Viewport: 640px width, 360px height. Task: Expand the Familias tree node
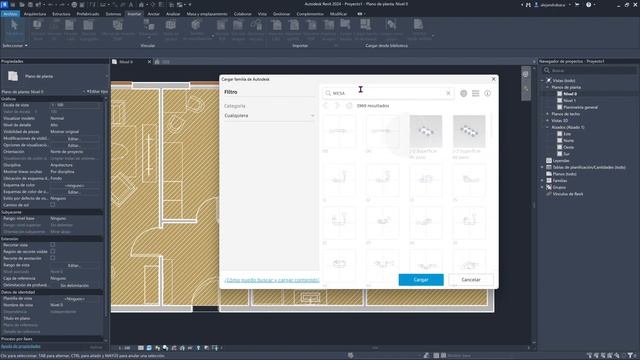[543, 180]
